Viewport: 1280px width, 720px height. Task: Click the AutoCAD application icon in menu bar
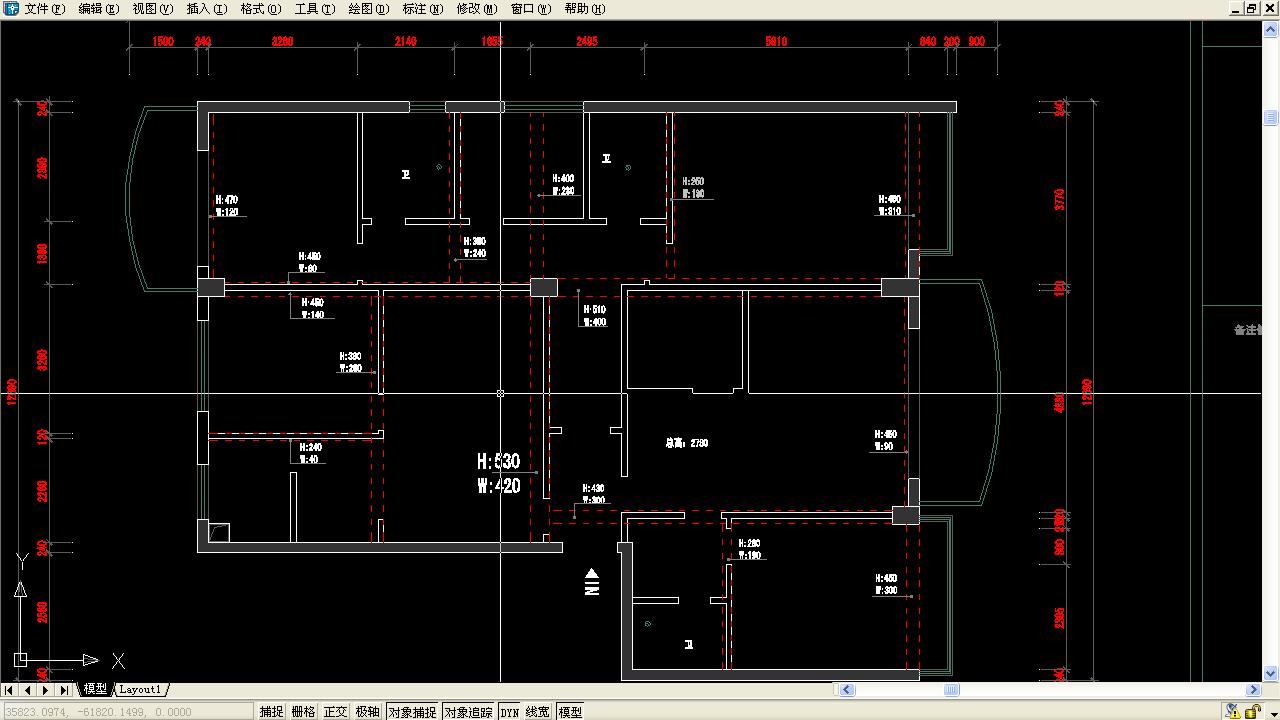(10, 9)
